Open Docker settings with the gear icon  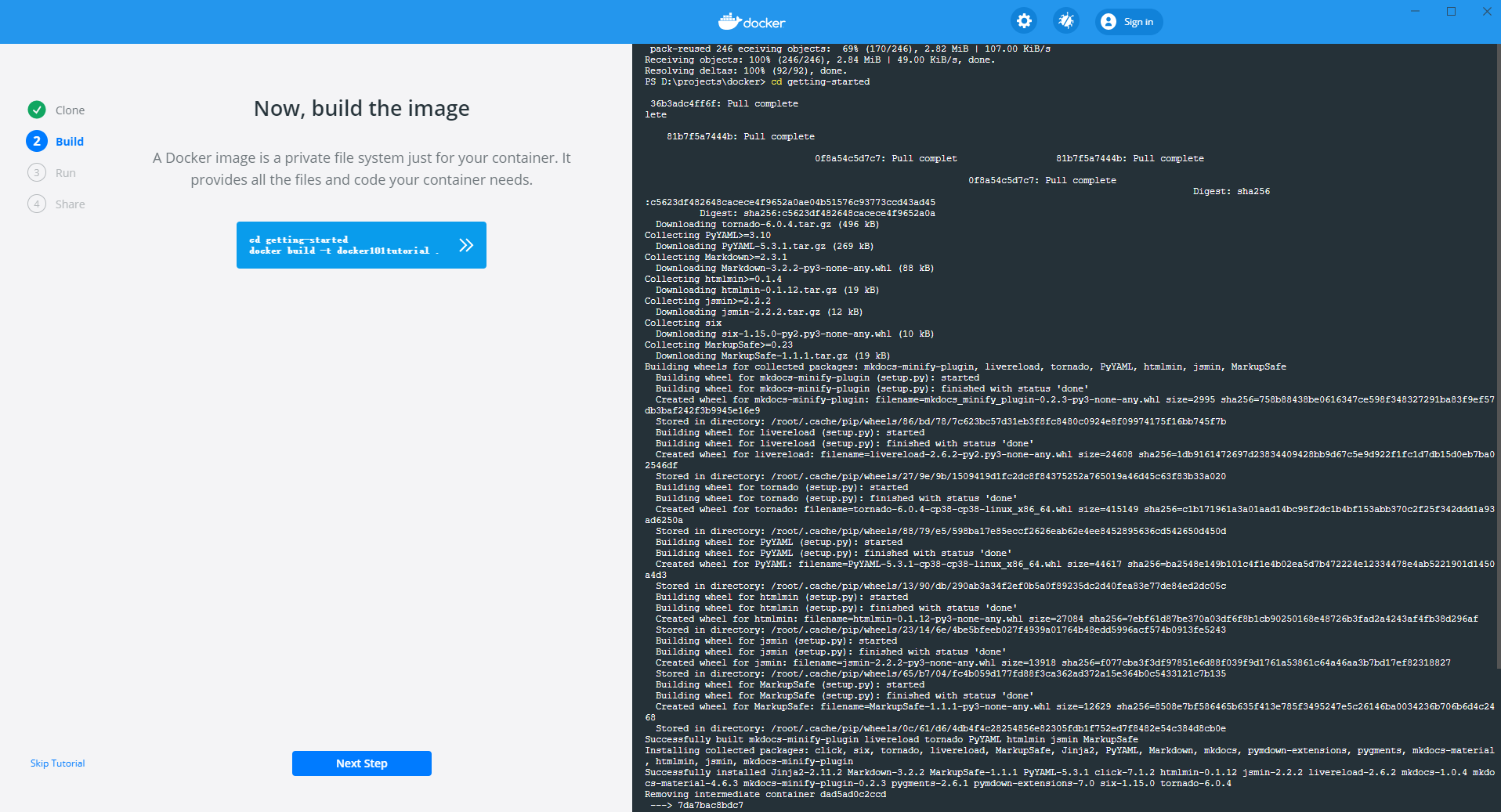pyautogui.click(x=1024, y=21)
